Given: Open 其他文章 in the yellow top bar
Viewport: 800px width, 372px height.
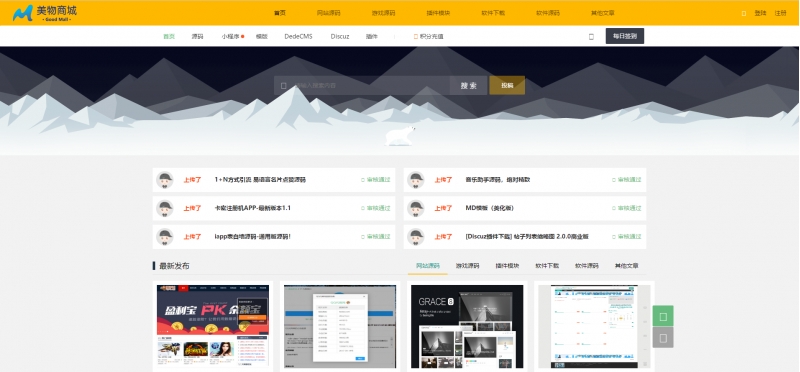Looking at the screenshot, I should (x=603, y=13).
